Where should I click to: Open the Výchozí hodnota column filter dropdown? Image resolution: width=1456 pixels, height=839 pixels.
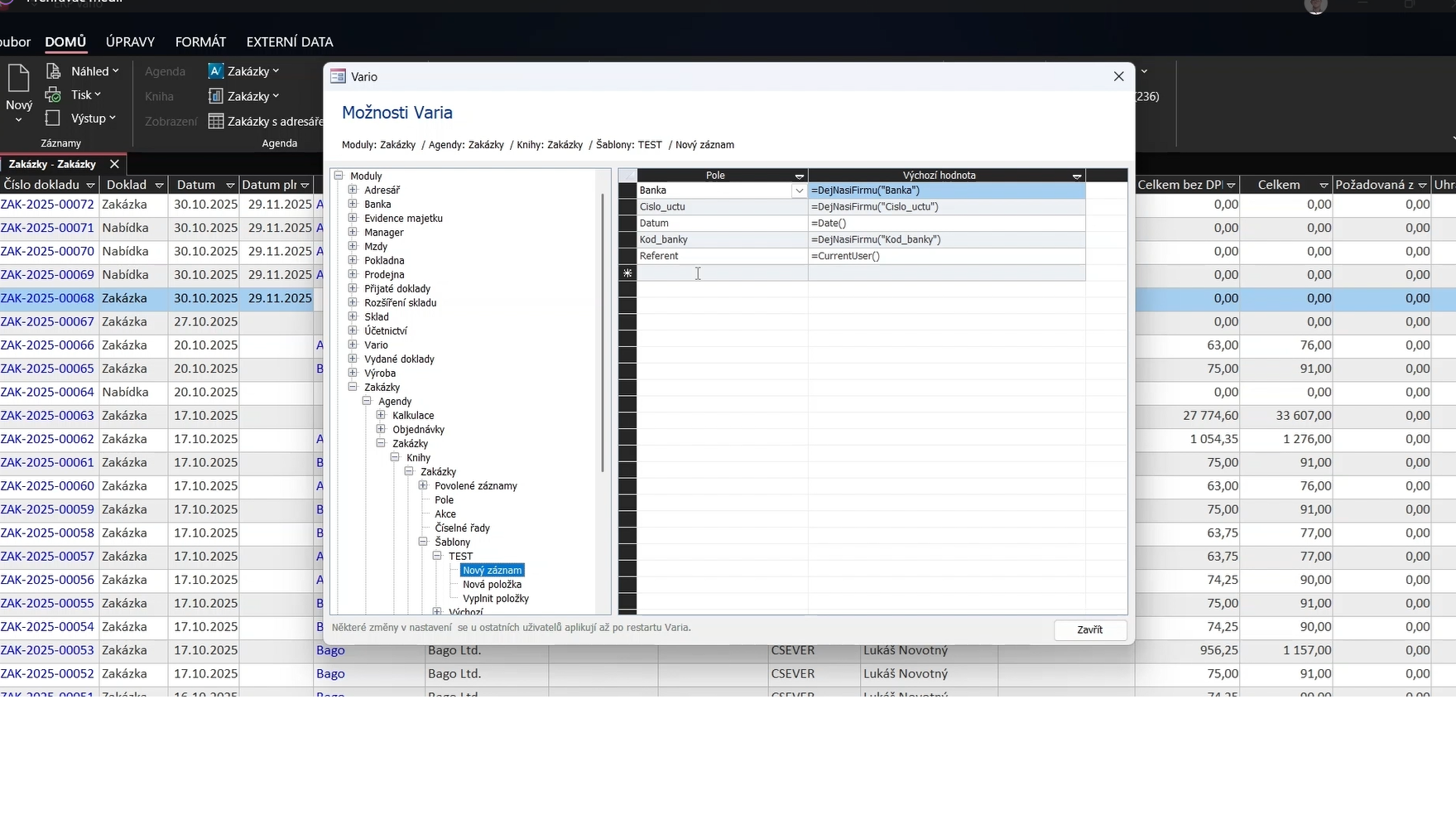pos(1076,176)
